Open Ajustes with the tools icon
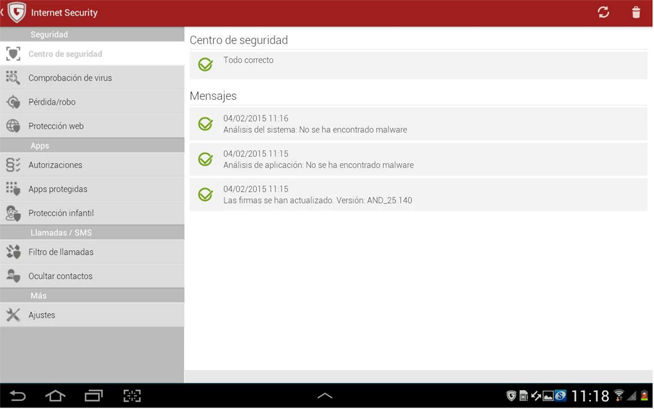This screenshot has width=654, height=409. [x=13, y=315]
